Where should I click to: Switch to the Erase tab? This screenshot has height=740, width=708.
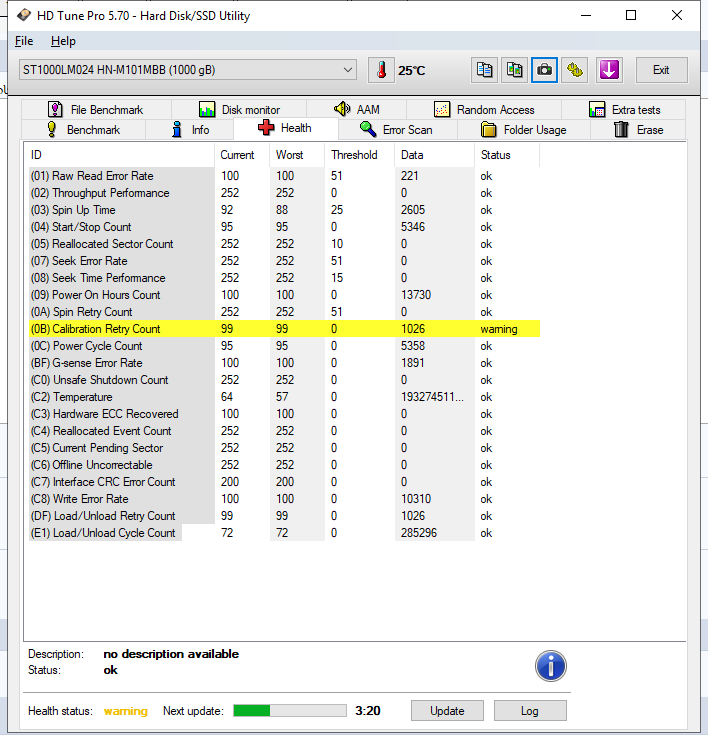(638, 130)
